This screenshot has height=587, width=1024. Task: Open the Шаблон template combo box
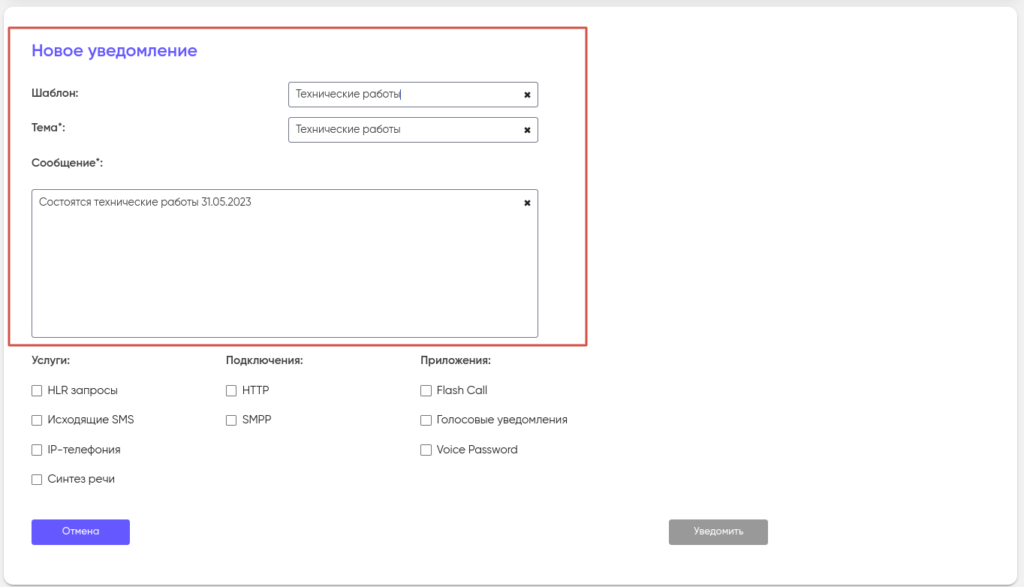click(x=400, y=95)
